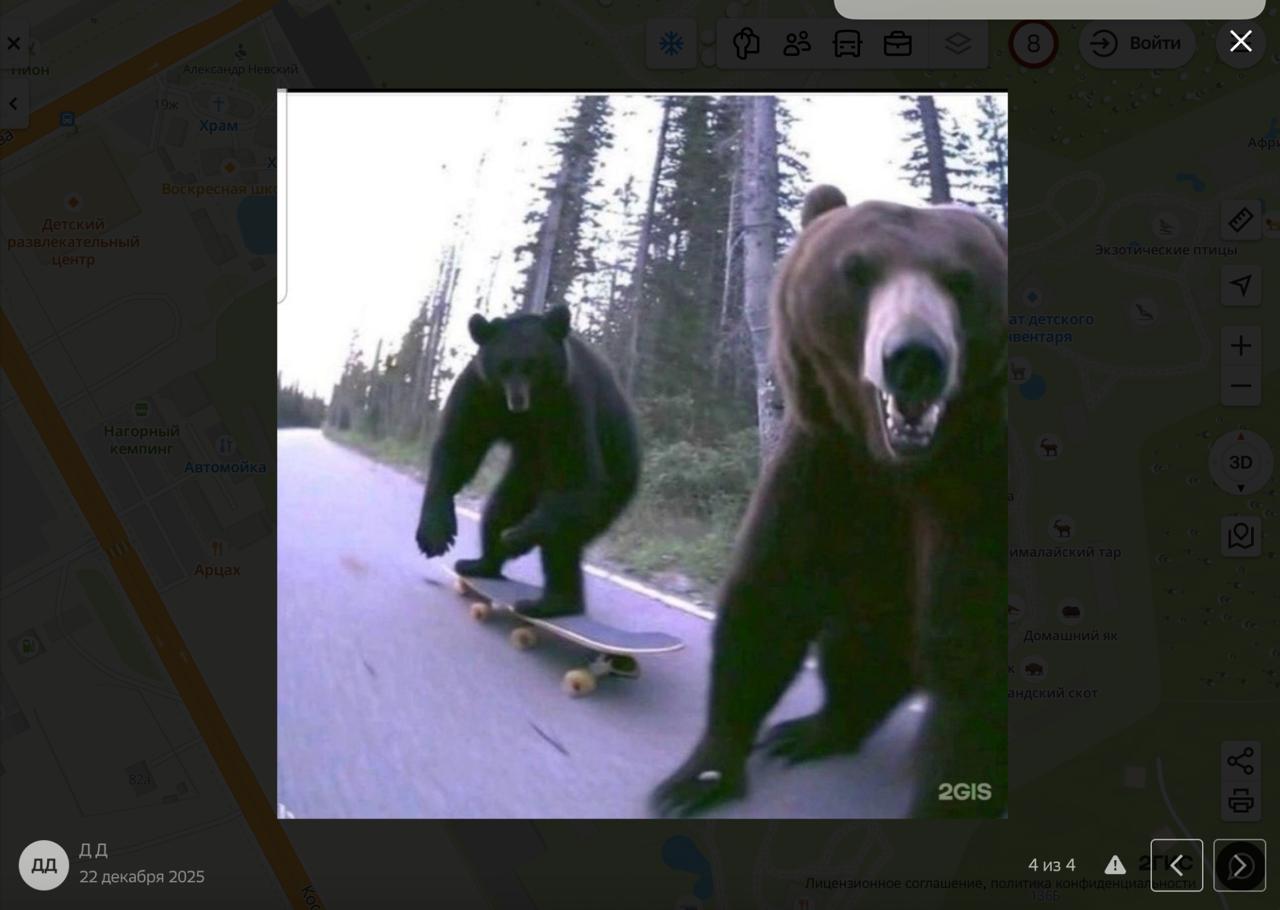Screen dimensions: 1280x910
Task: Click the my location arrow icon
Action: [1241, 286]
